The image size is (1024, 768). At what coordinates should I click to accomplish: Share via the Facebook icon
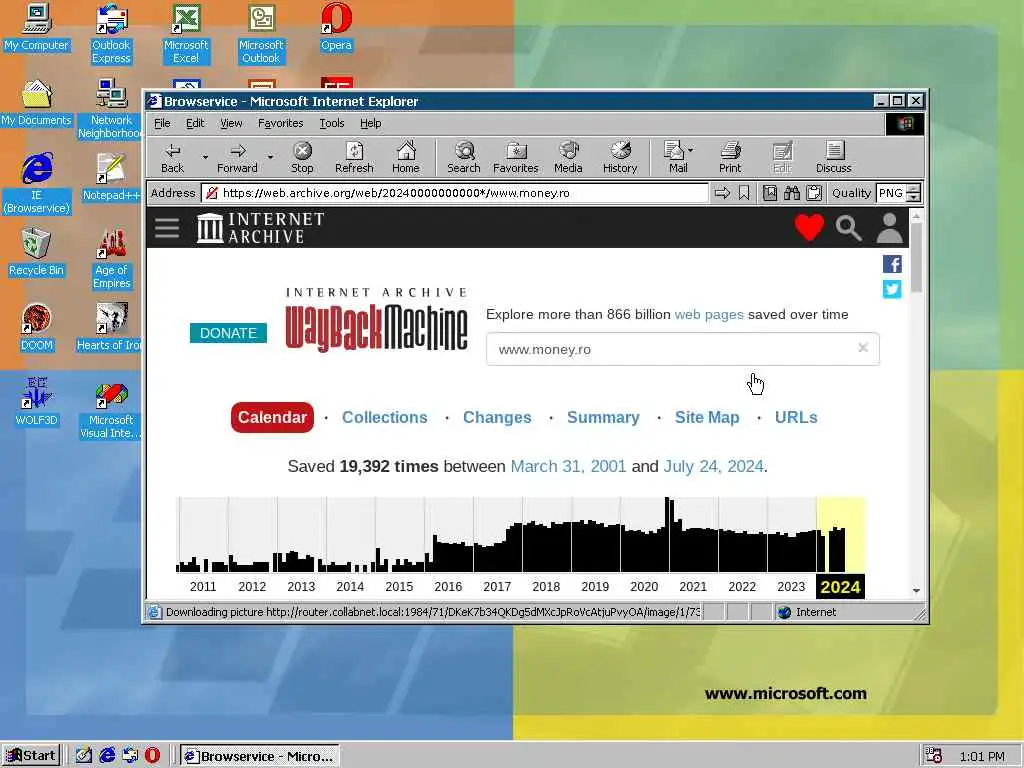click(x=892, y=264)
